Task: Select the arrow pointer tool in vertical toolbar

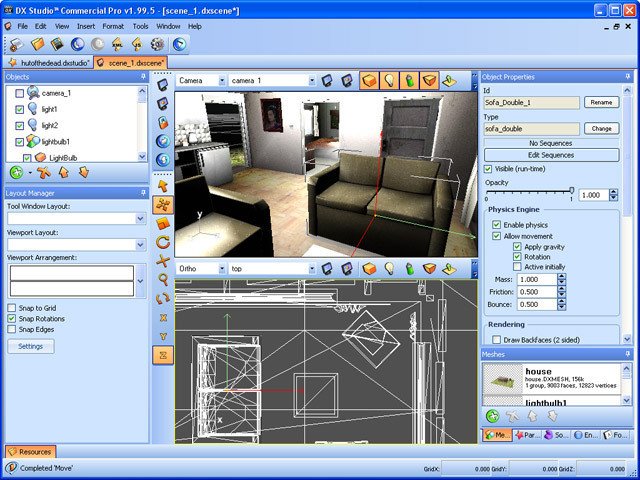Action: coord(163,186)
